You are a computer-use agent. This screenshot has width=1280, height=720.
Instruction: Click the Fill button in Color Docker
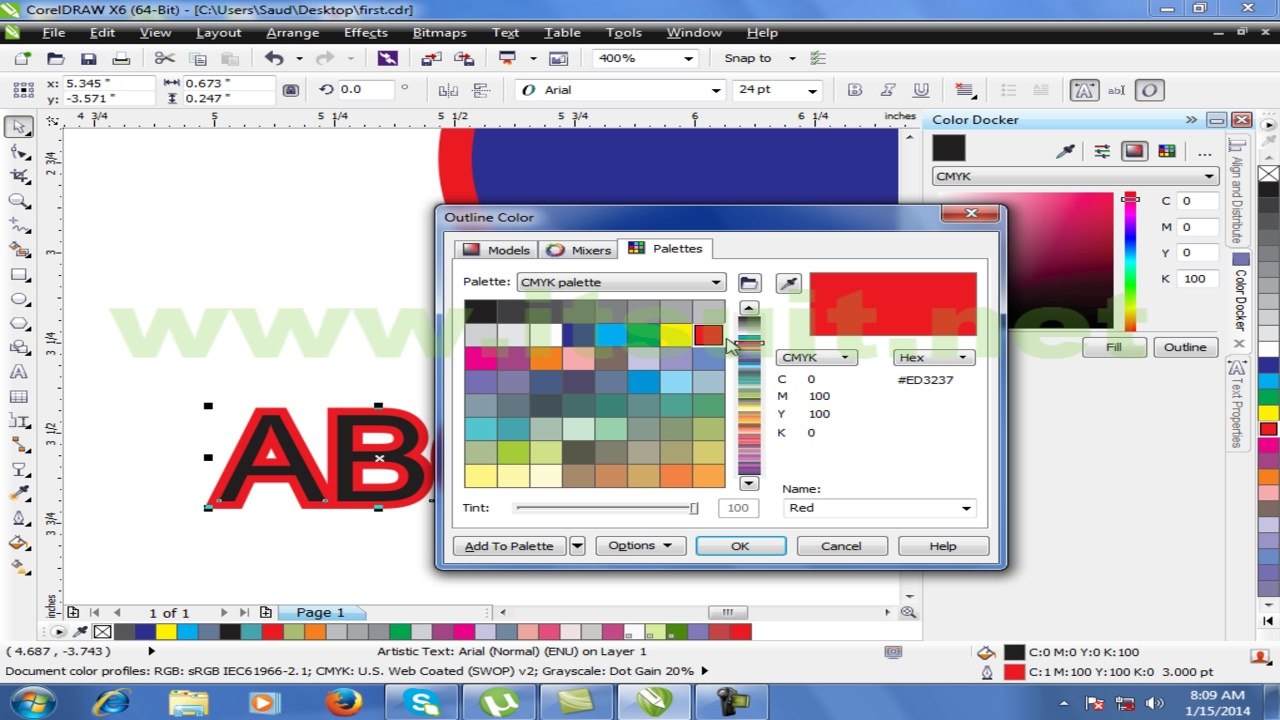[1114, 347]
